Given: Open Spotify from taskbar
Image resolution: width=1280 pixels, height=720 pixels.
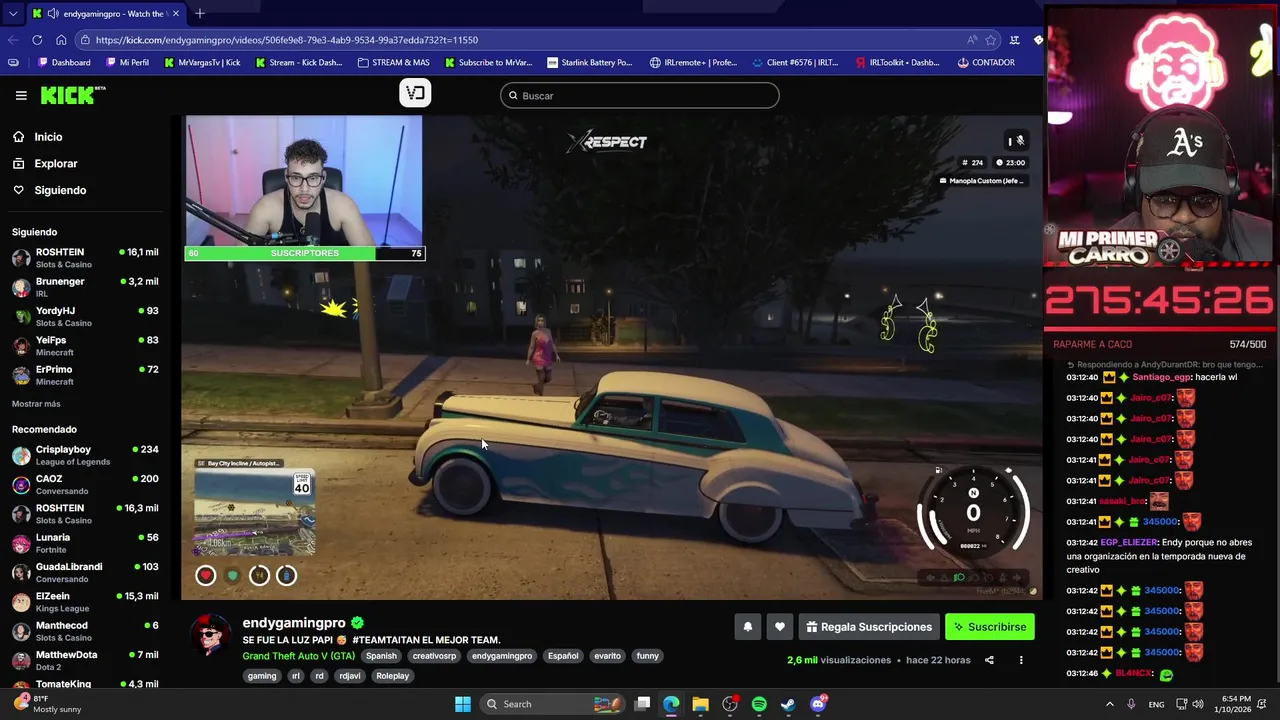Looking at the screenshot, I should [759, 704].
